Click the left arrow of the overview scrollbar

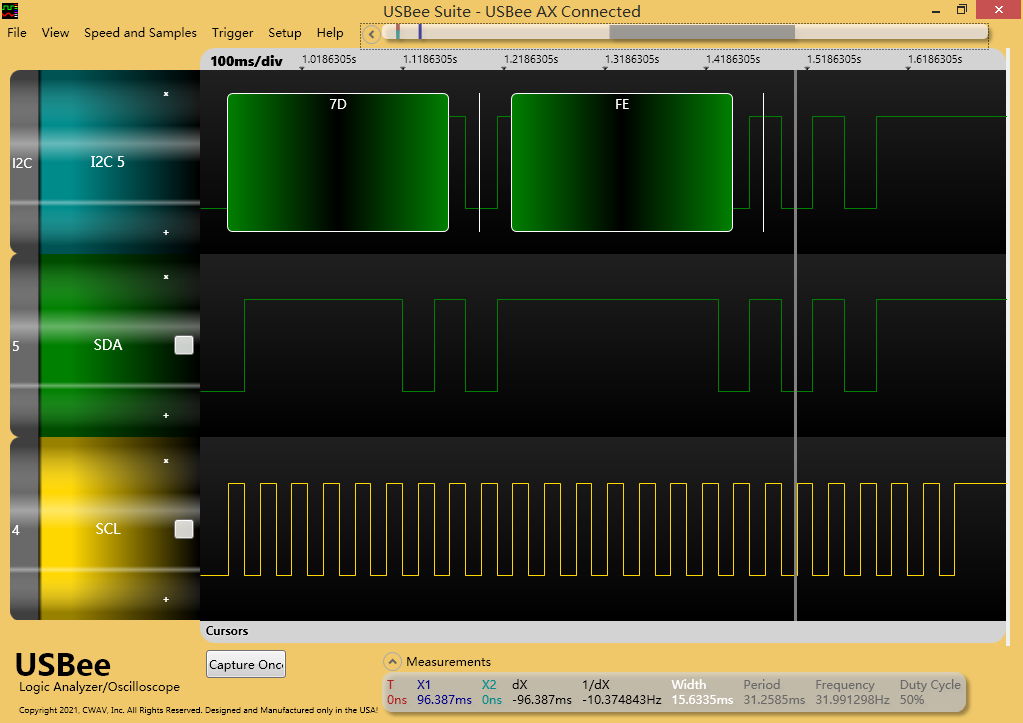(x=371, y=34)
